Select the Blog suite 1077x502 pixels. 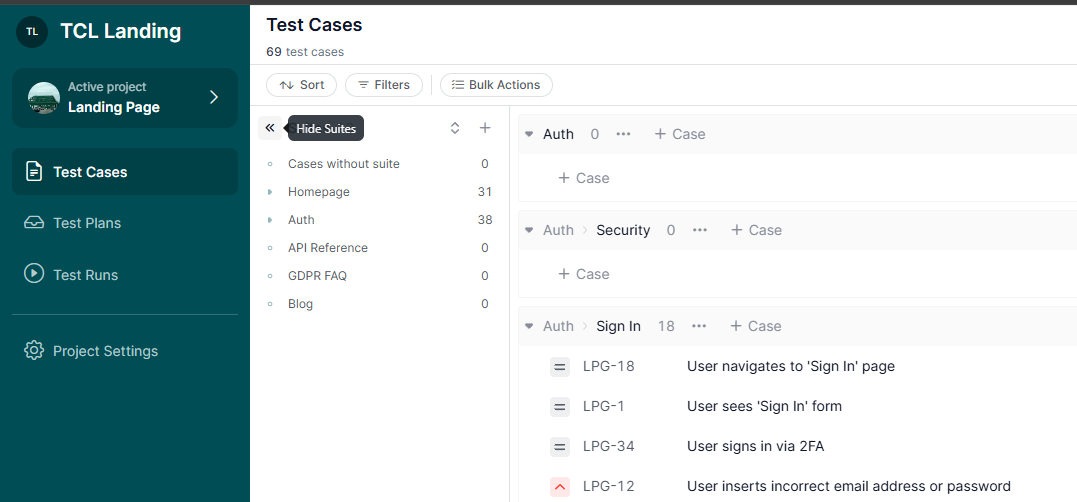coord(300,304)
